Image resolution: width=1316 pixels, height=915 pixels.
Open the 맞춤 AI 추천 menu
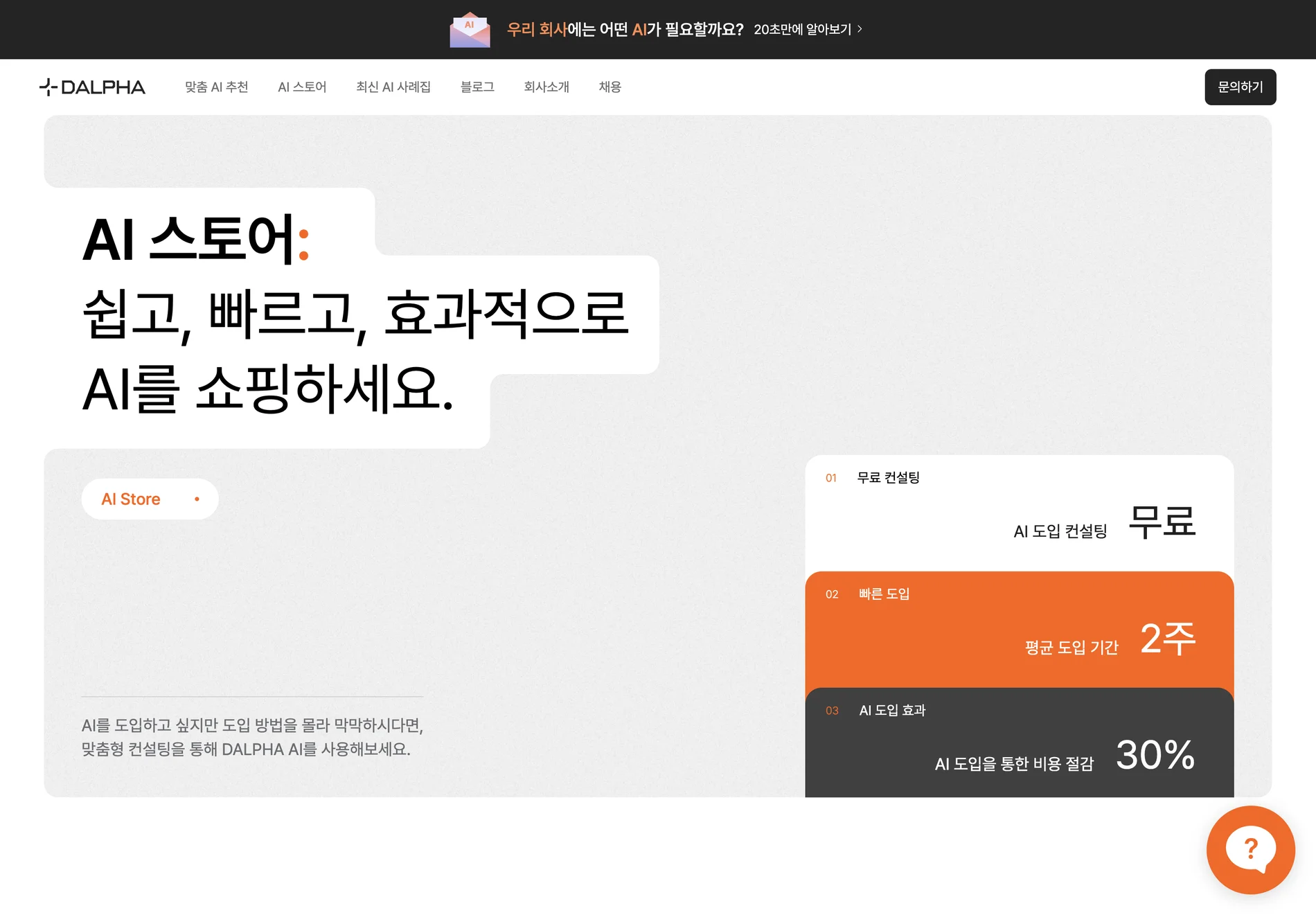(216, 87)
